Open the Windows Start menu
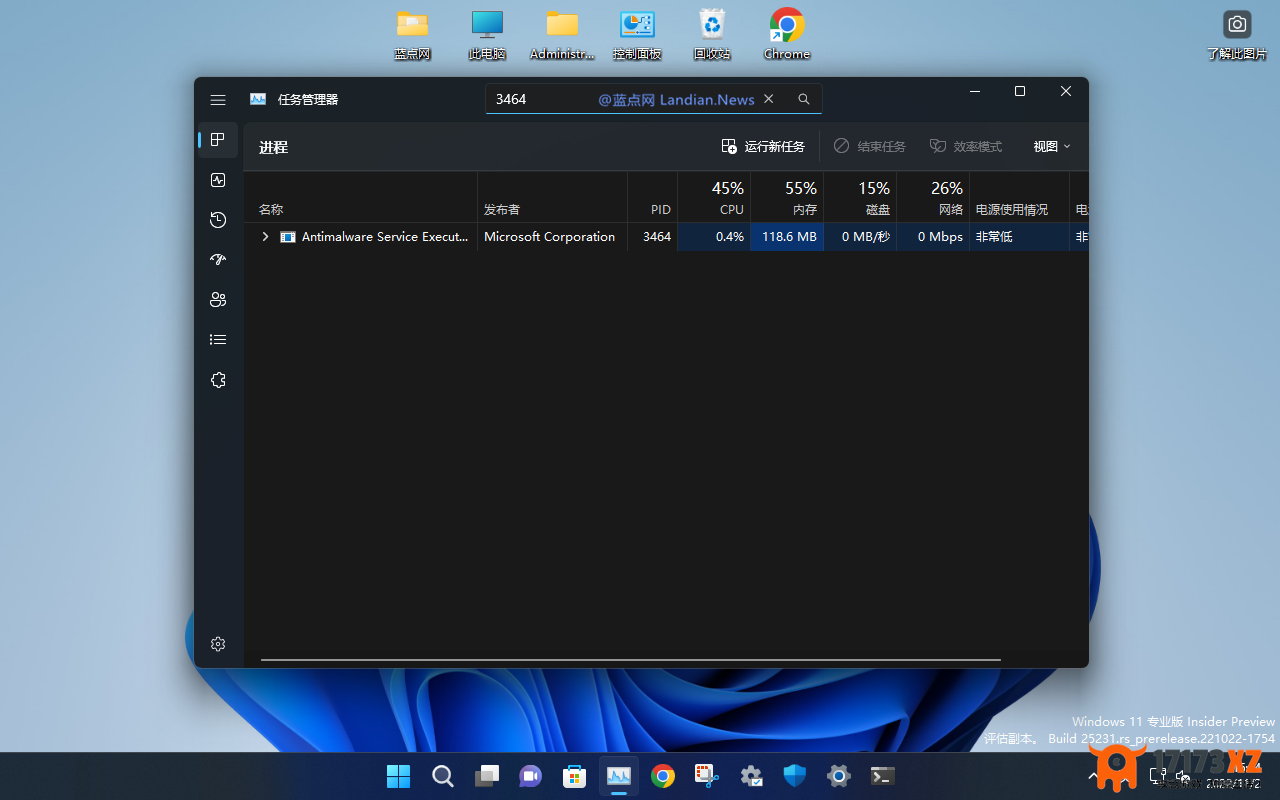 398,776
